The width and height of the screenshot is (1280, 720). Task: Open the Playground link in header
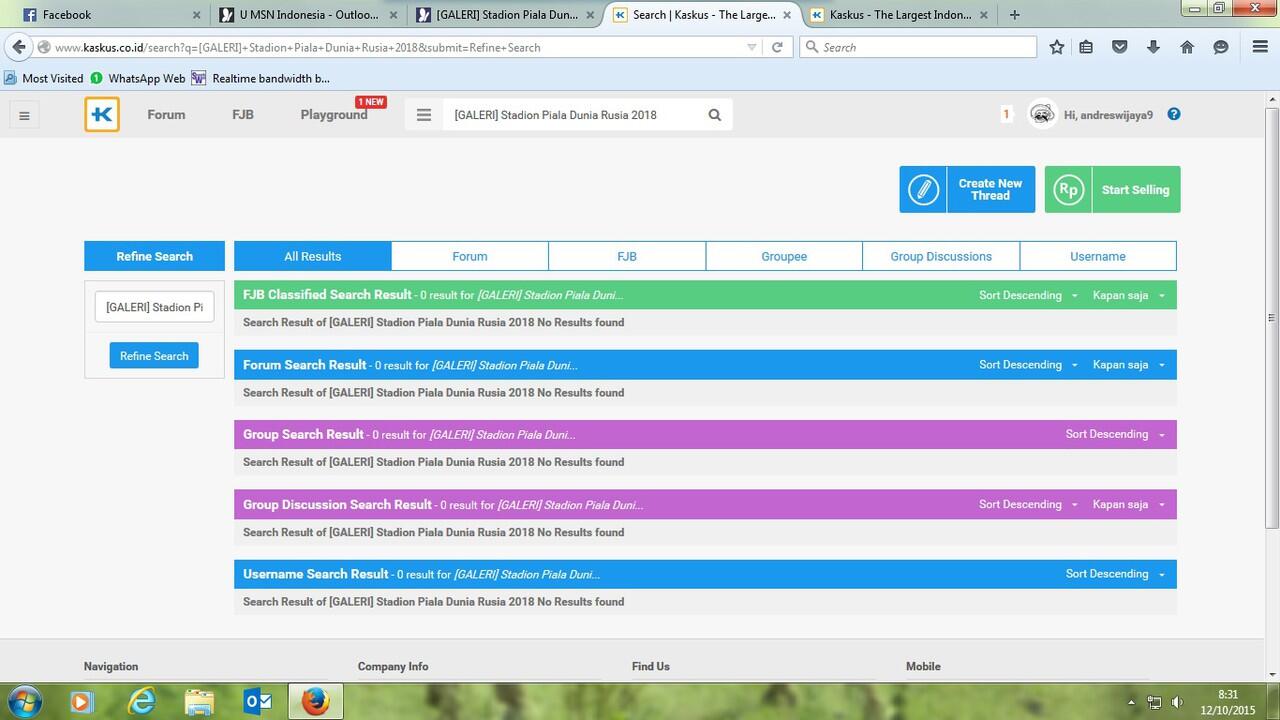(x=334, y=115)
